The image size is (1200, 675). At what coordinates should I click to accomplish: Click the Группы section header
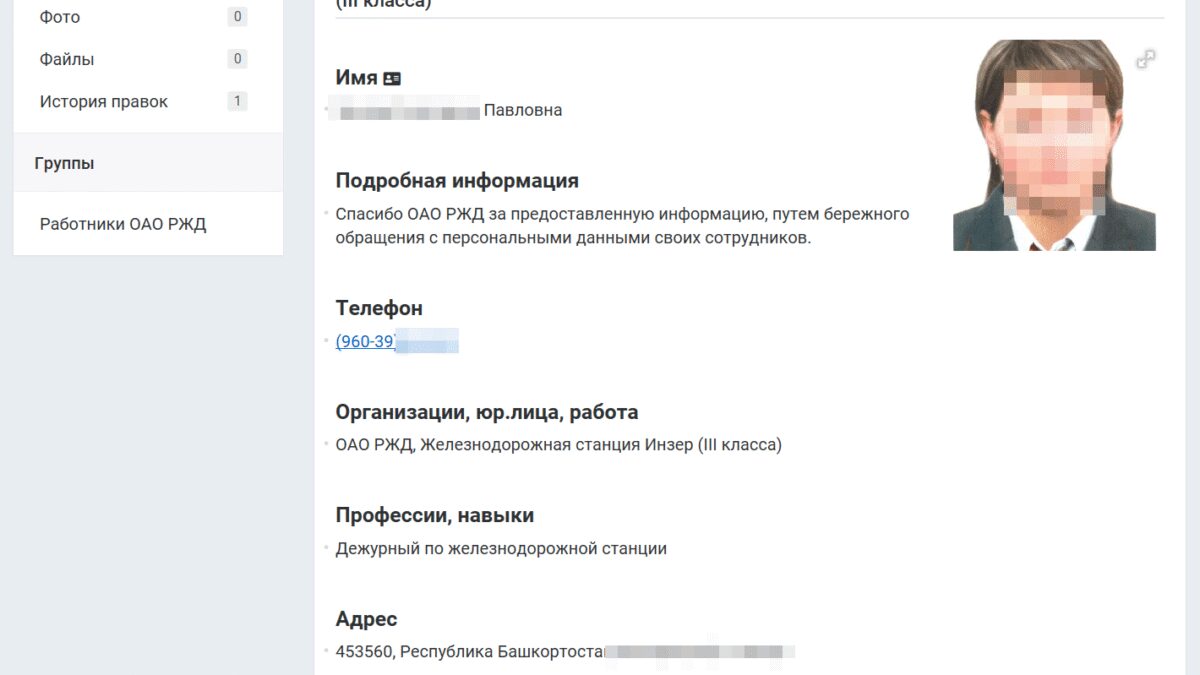(65, 163)
